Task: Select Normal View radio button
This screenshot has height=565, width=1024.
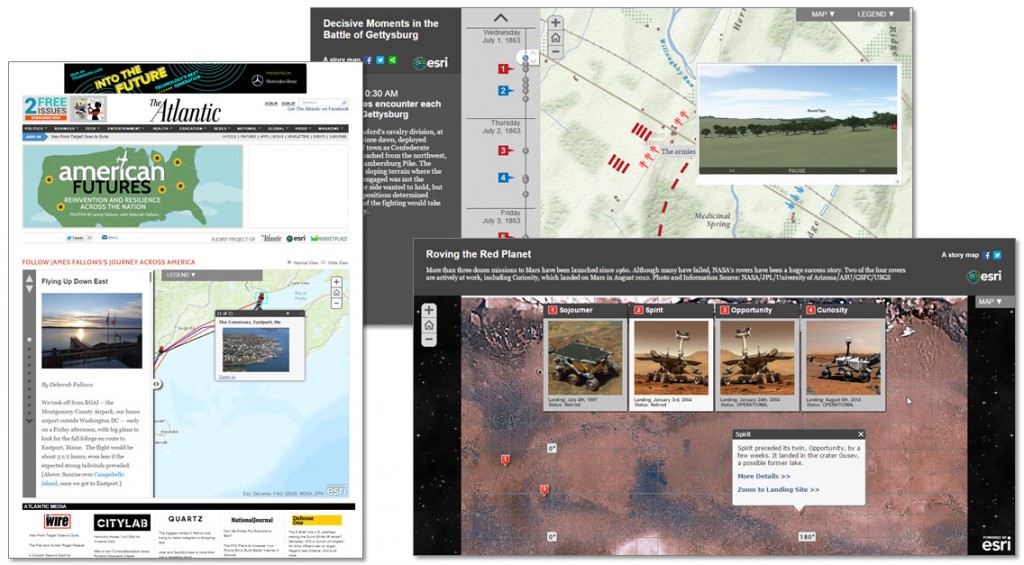Action: coord(290,263)
